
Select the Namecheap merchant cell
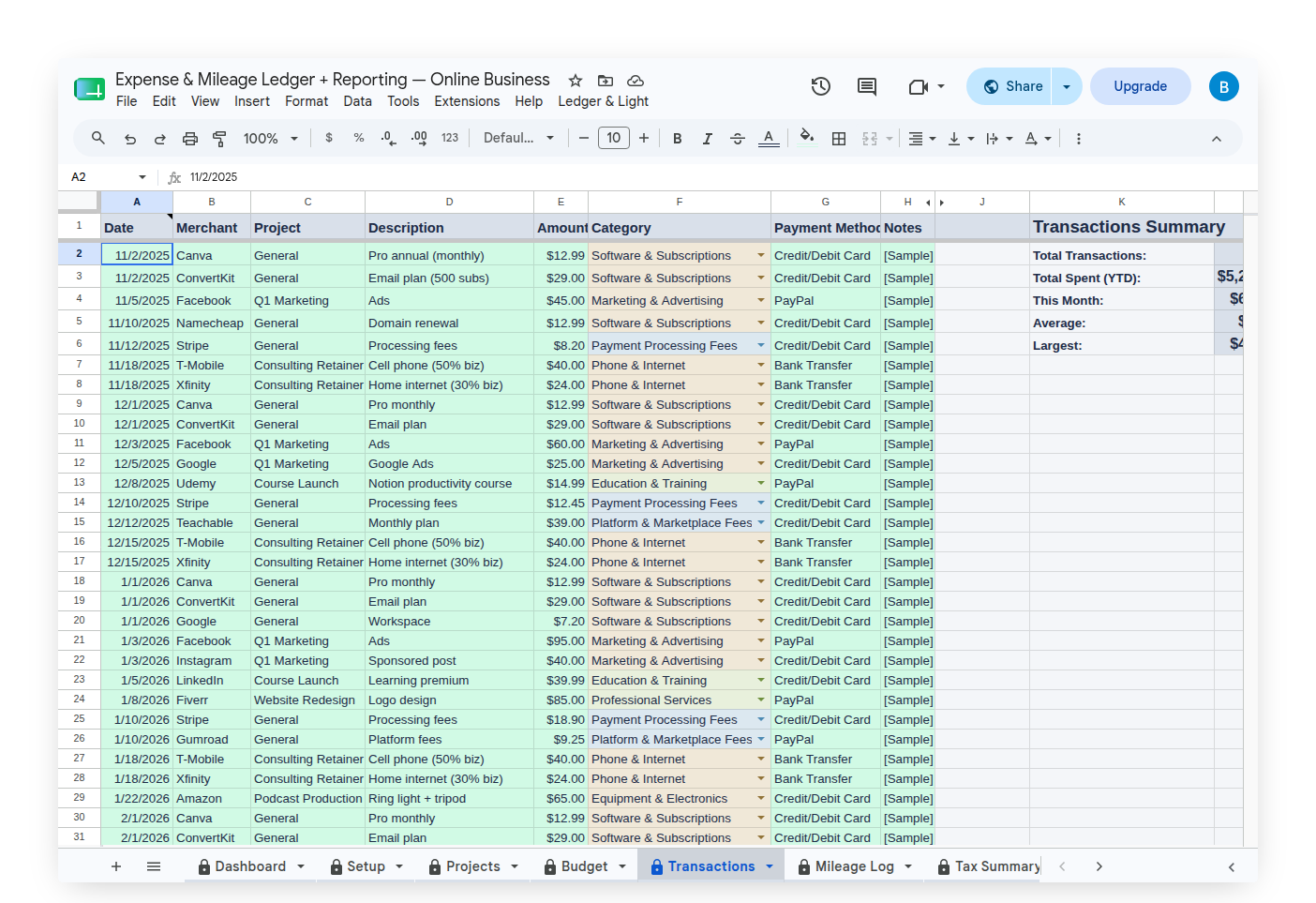tap(212, 324)
